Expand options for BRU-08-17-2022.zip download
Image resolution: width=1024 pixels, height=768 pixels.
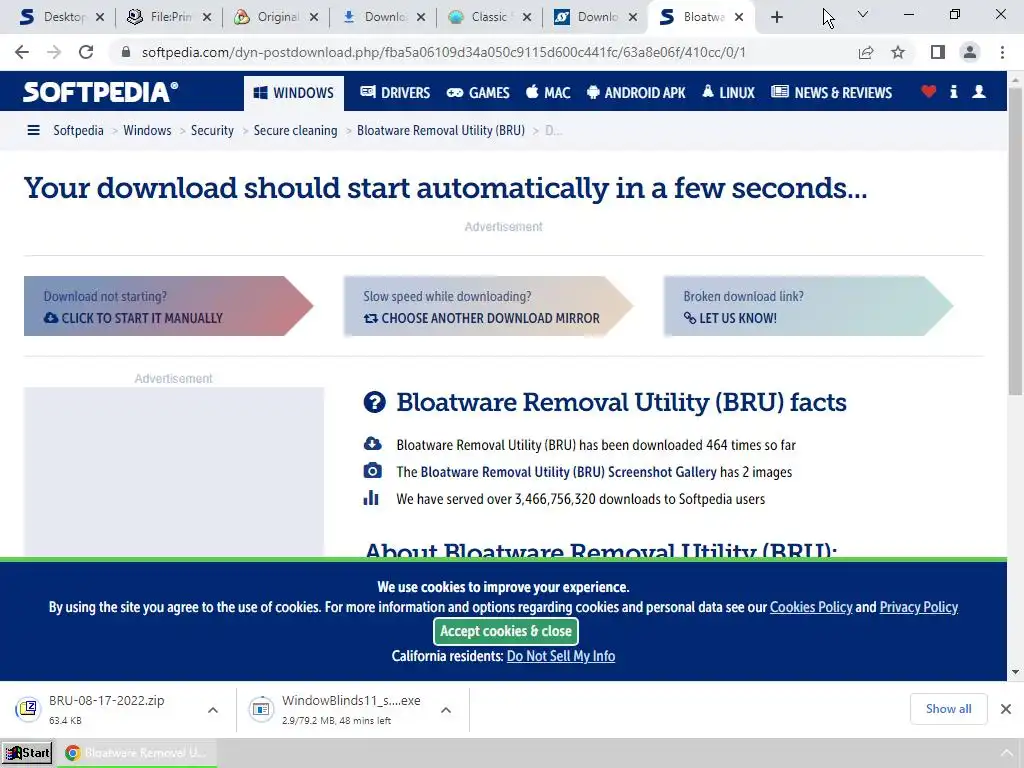[x=213, y=710]
